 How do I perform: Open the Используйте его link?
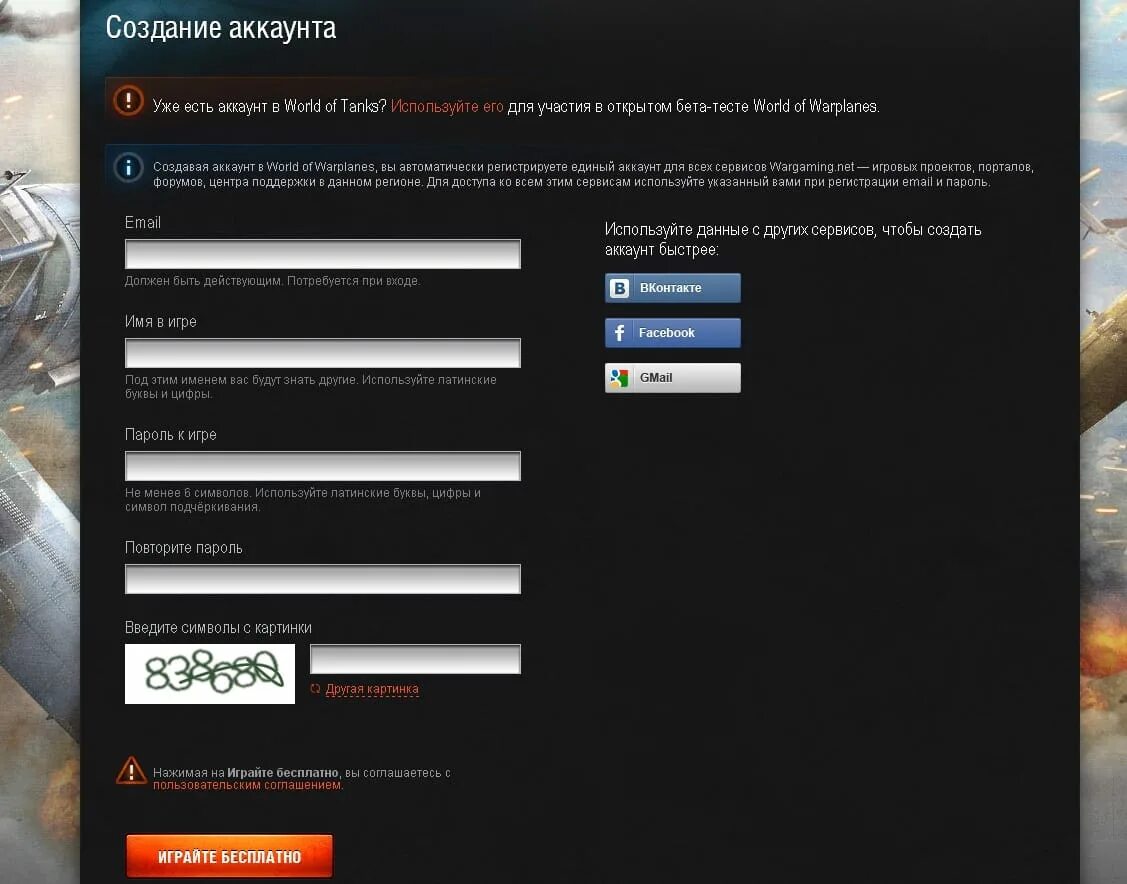point(447,106)
